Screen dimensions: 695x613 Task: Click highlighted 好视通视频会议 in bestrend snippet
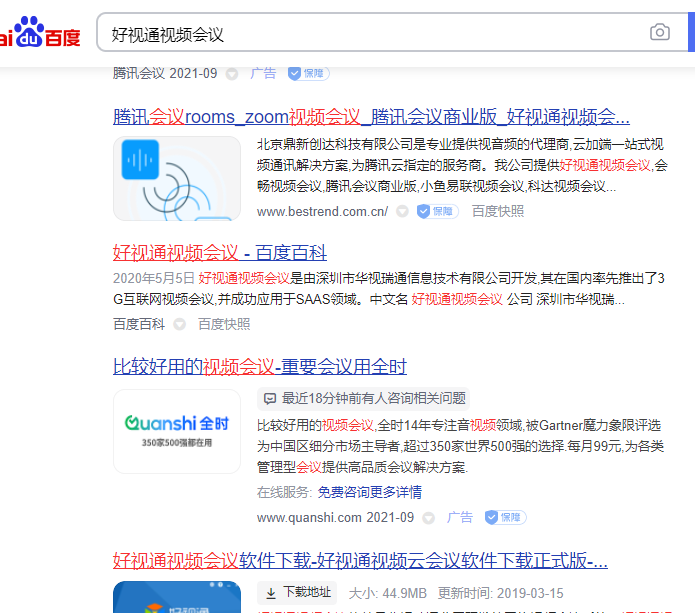click(x=605, y=165)
